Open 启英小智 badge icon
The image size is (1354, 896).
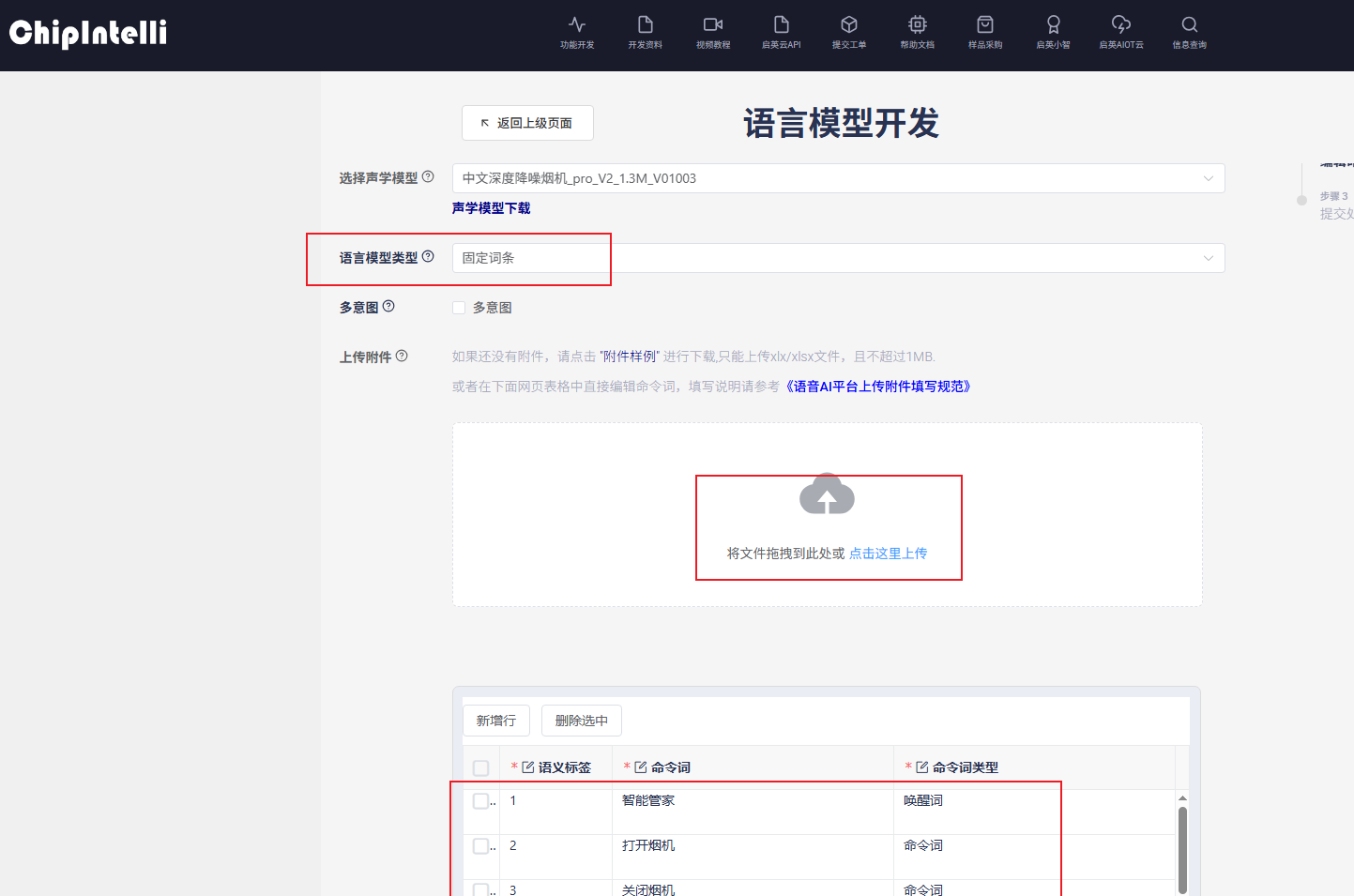tap(1053, 25)
